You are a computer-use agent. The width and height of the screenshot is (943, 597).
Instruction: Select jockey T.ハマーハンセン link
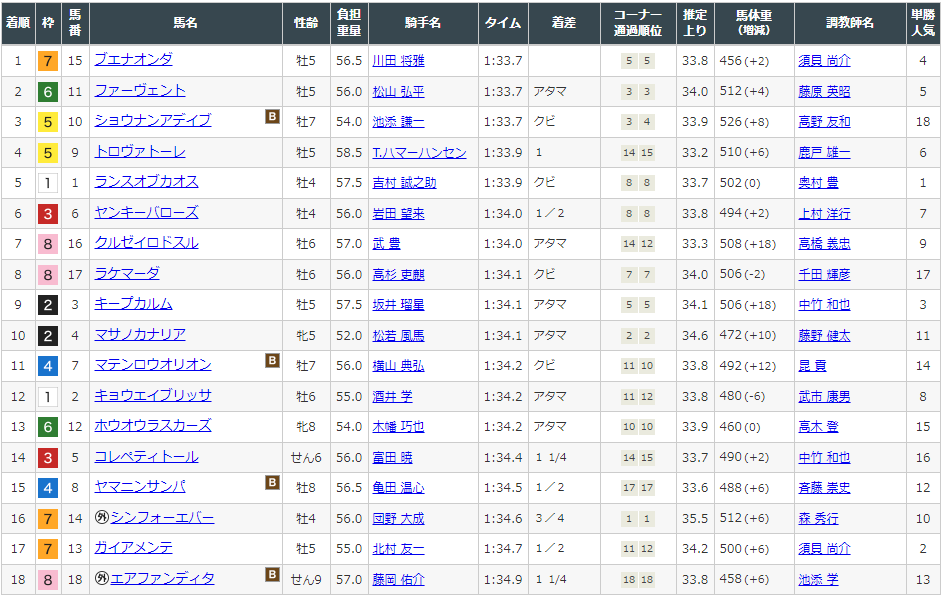click(x=419, y=153)
